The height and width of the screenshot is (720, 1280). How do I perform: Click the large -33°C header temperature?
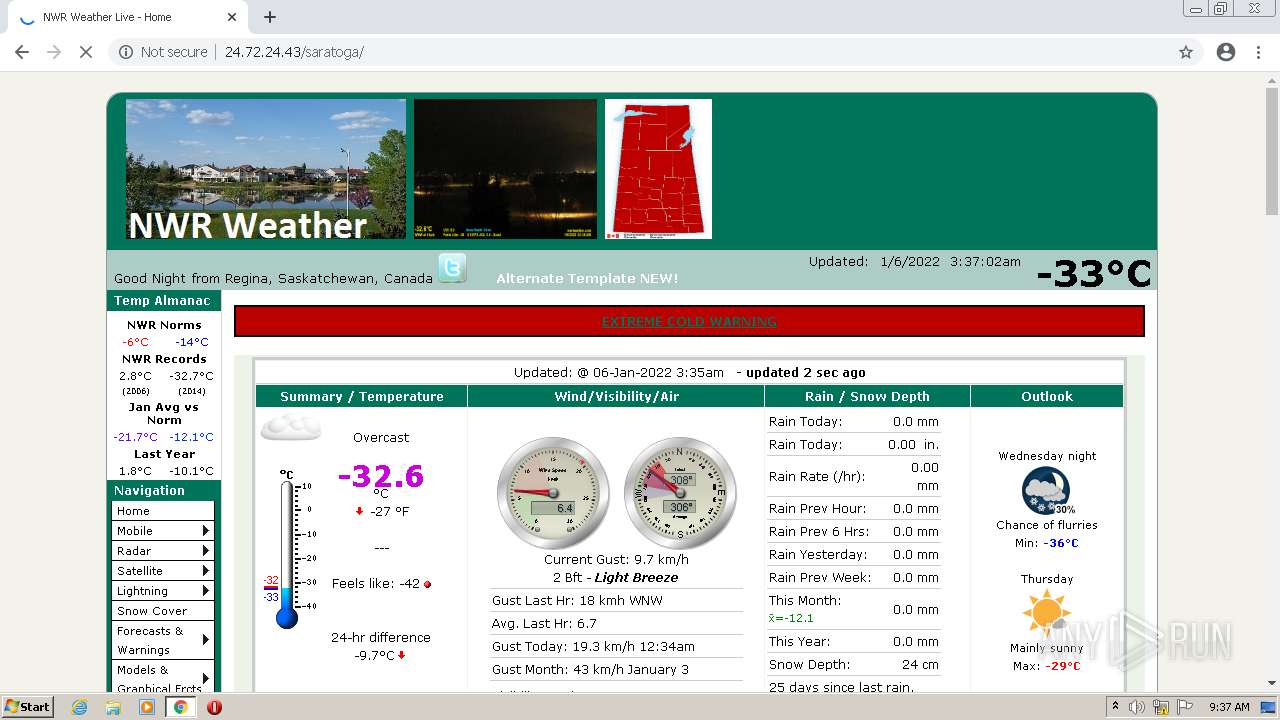[x=1094, y=273]
